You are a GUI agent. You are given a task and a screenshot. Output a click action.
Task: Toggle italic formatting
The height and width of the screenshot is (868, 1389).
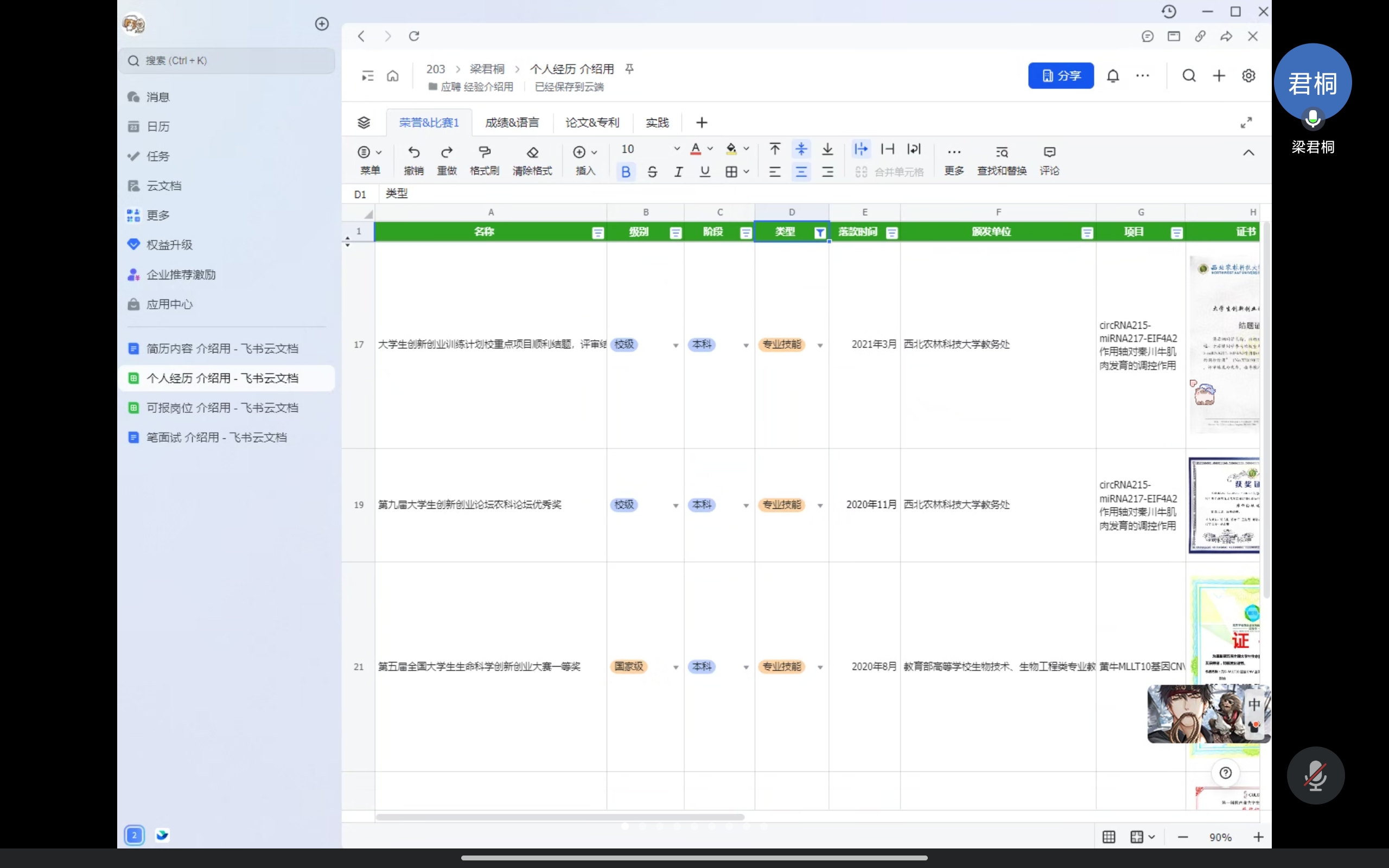(678, 171)
